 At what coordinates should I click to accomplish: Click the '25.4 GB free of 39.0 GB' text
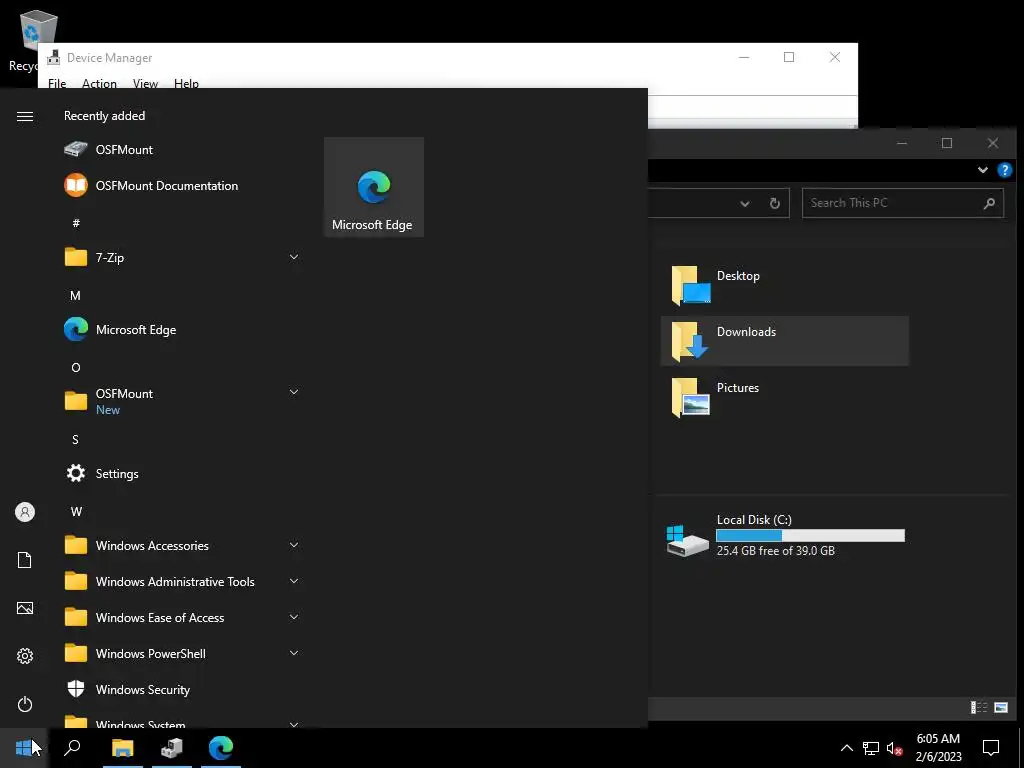pos(776,551)
